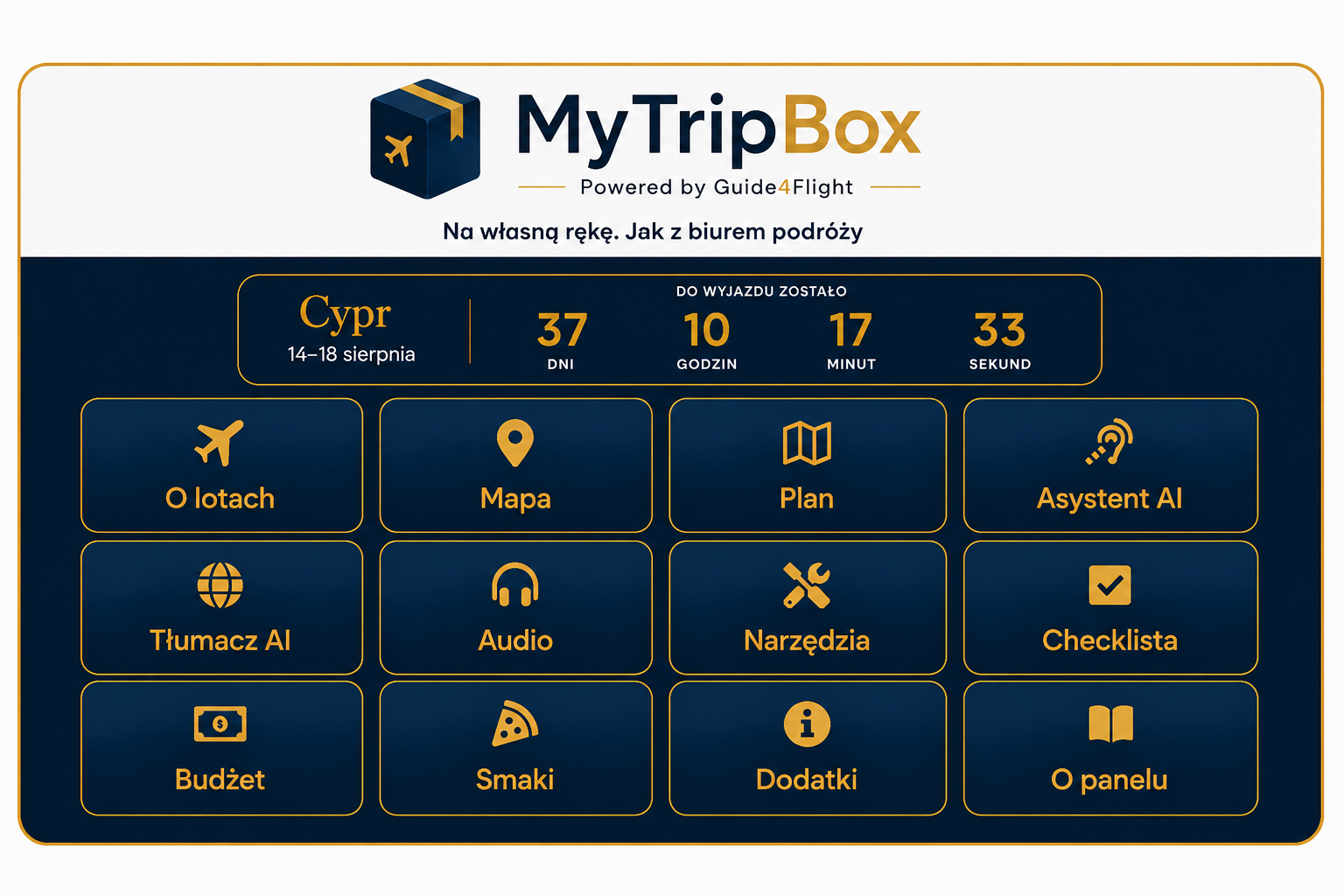Click the folded map icon above Plan
The height and width of the screenshot is (896, 1344).
(807, 443)
